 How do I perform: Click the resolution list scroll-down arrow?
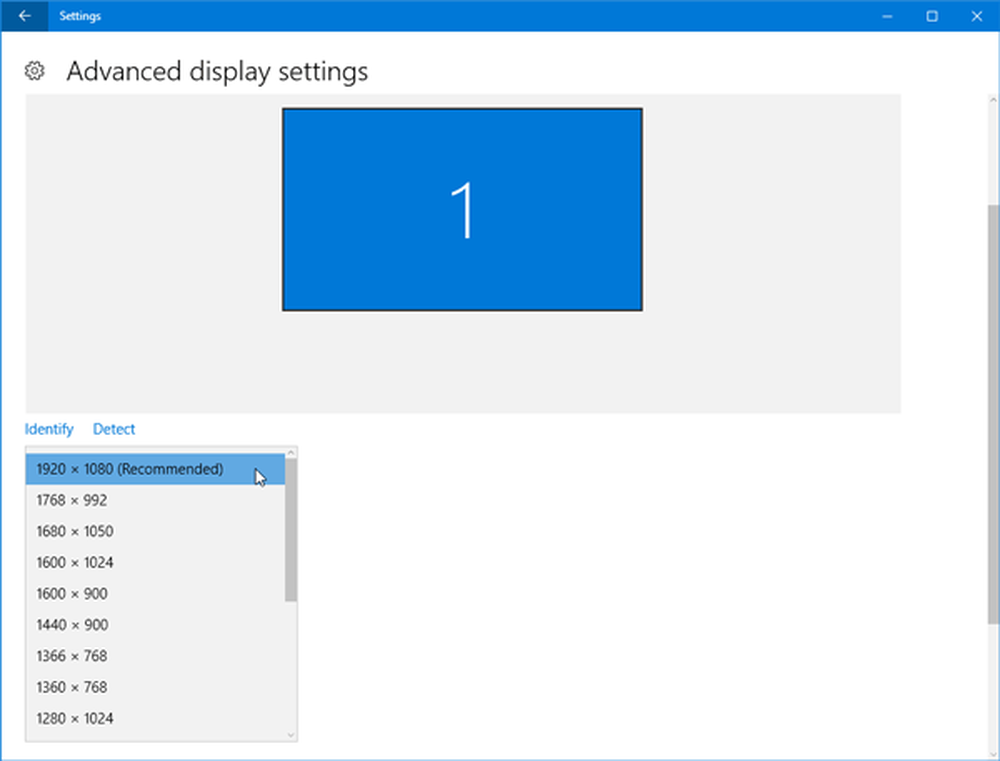[x=291, y=735]
